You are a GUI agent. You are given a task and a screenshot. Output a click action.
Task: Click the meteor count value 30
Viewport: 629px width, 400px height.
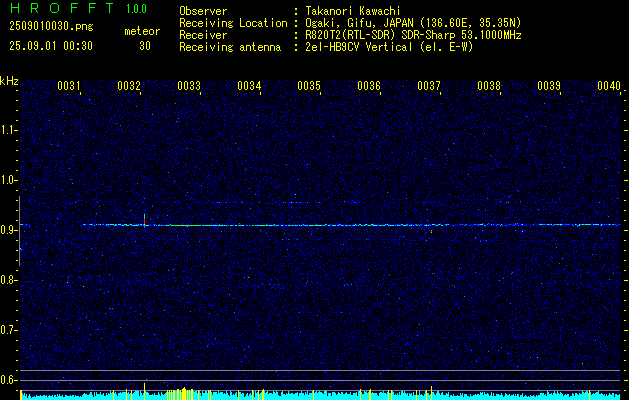(145, 46)
